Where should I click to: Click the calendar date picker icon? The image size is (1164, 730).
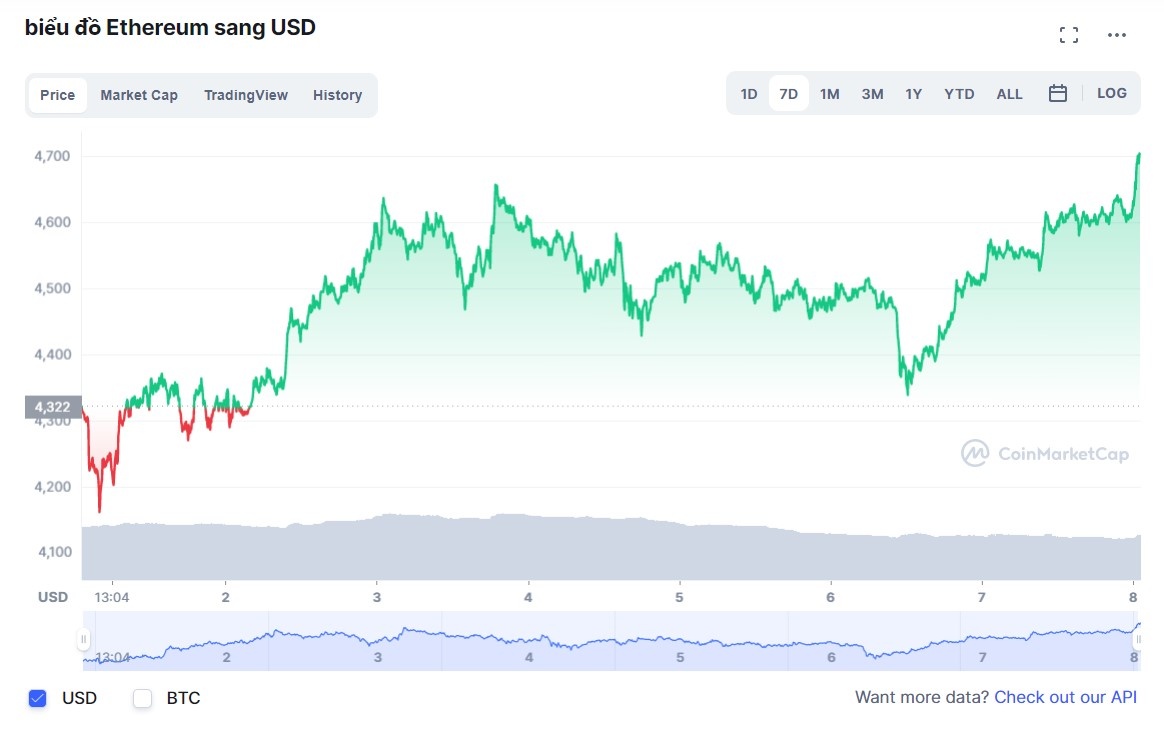[1057, 93]
